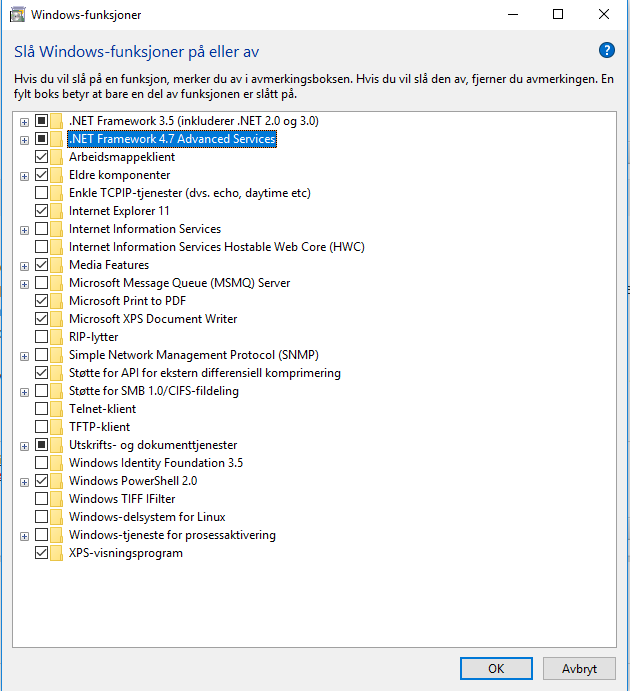This screenshot has width=630, height=691.
Task: Click folder icon beside Windows PowerShell 2.0
Action: coord(56,481)
